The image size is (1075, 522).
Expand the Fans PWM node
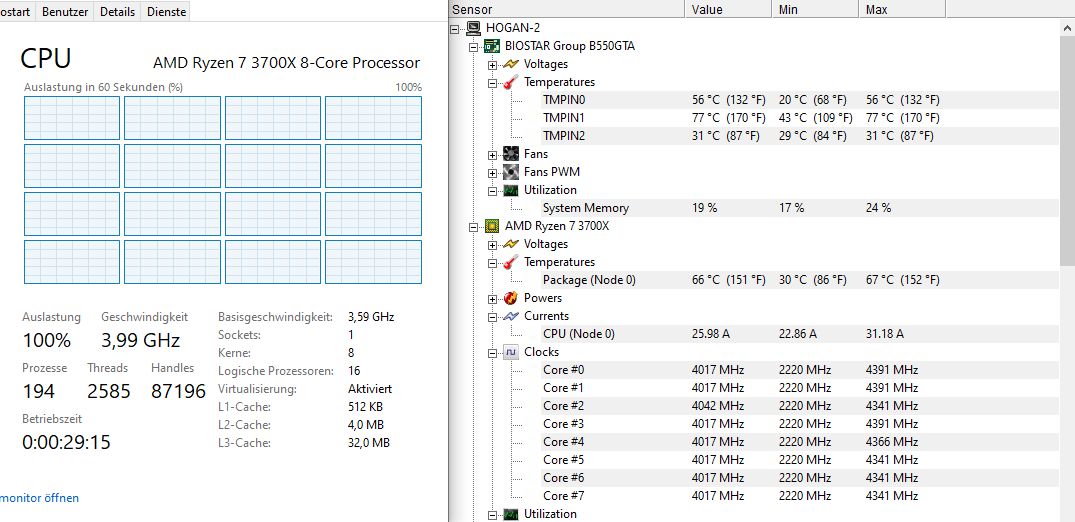[492, 172]
